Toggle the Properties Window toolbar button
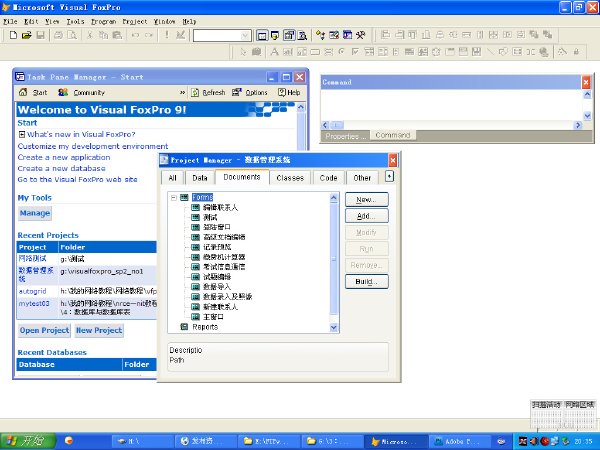Screen dimensions: 600x450 pyautogui.click(x=289, y=36)
